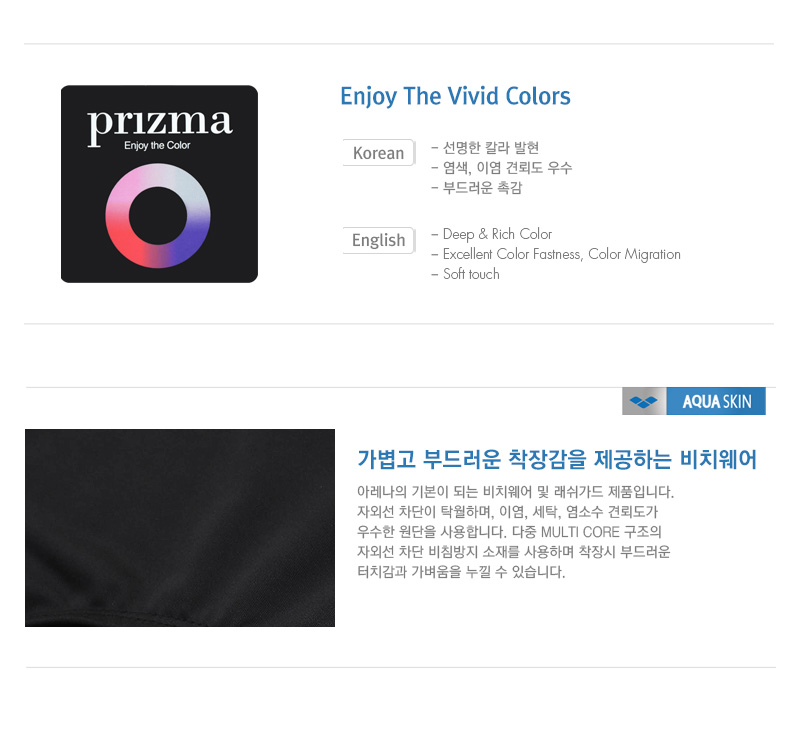Click the black fabric swatch image
Viewport: 800px width, 740px height.
[x=180, y=528]
